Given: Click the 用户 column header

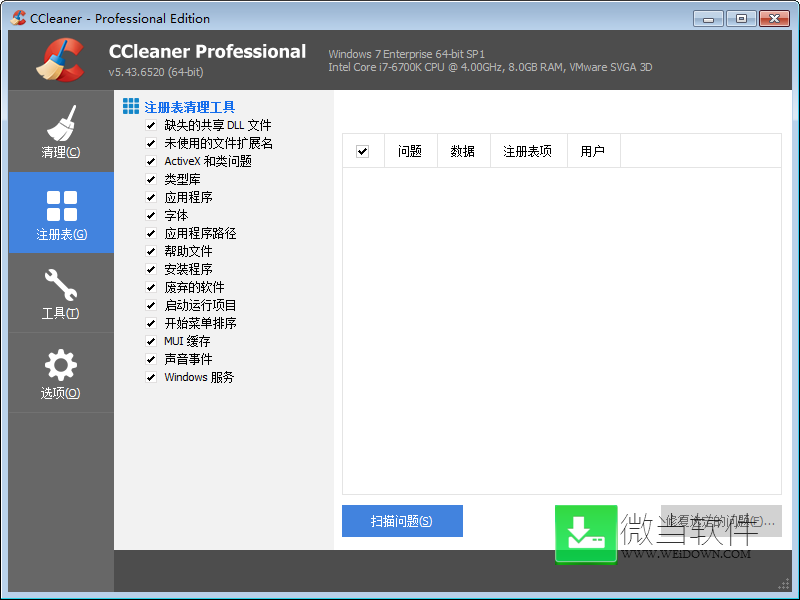Looking at the screenshot, I should pos(593,151).
